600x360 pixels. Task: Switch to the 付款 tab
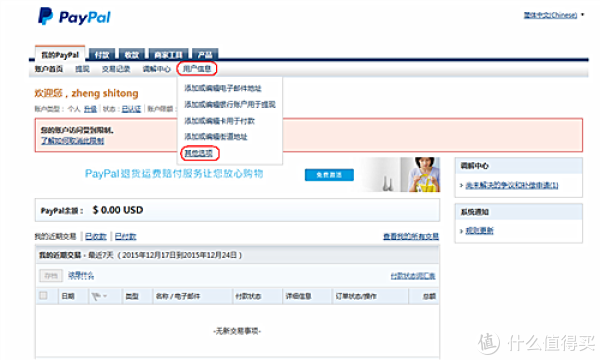102,55
